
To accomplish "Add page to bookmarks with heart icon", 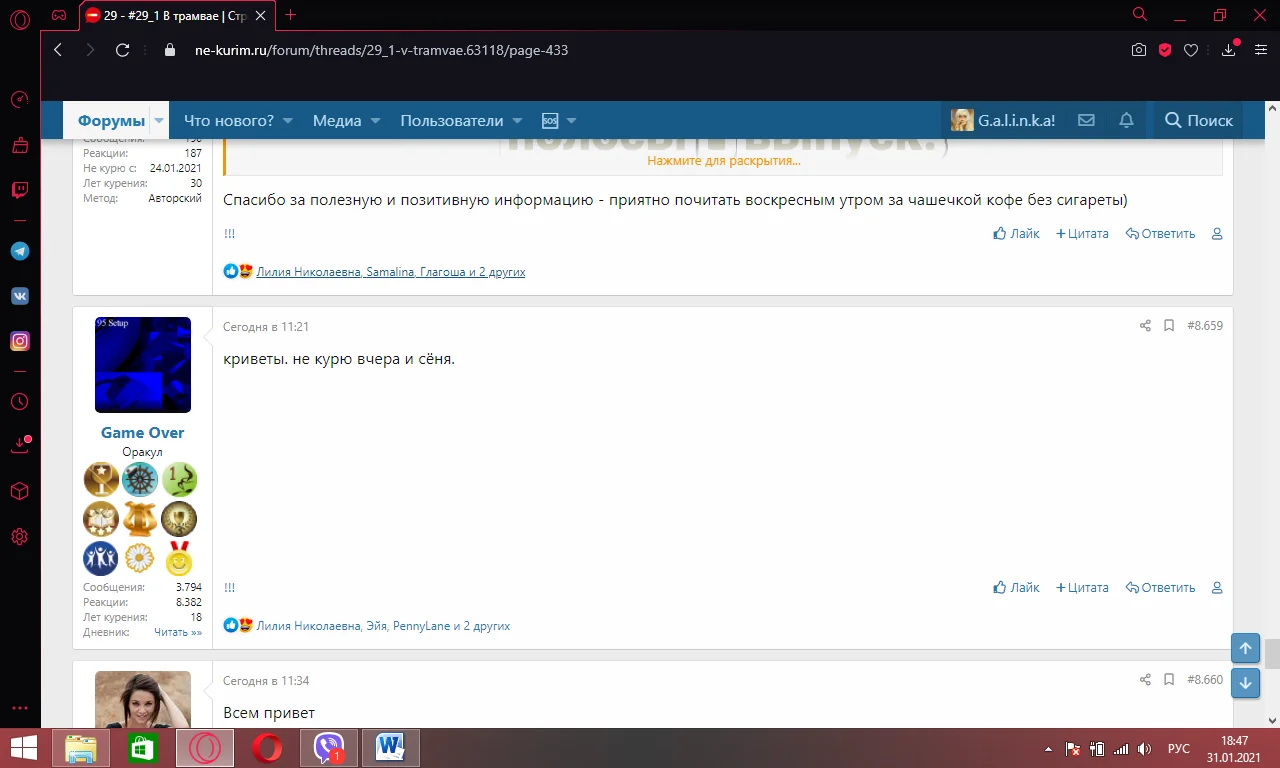I will [1191, 50].
